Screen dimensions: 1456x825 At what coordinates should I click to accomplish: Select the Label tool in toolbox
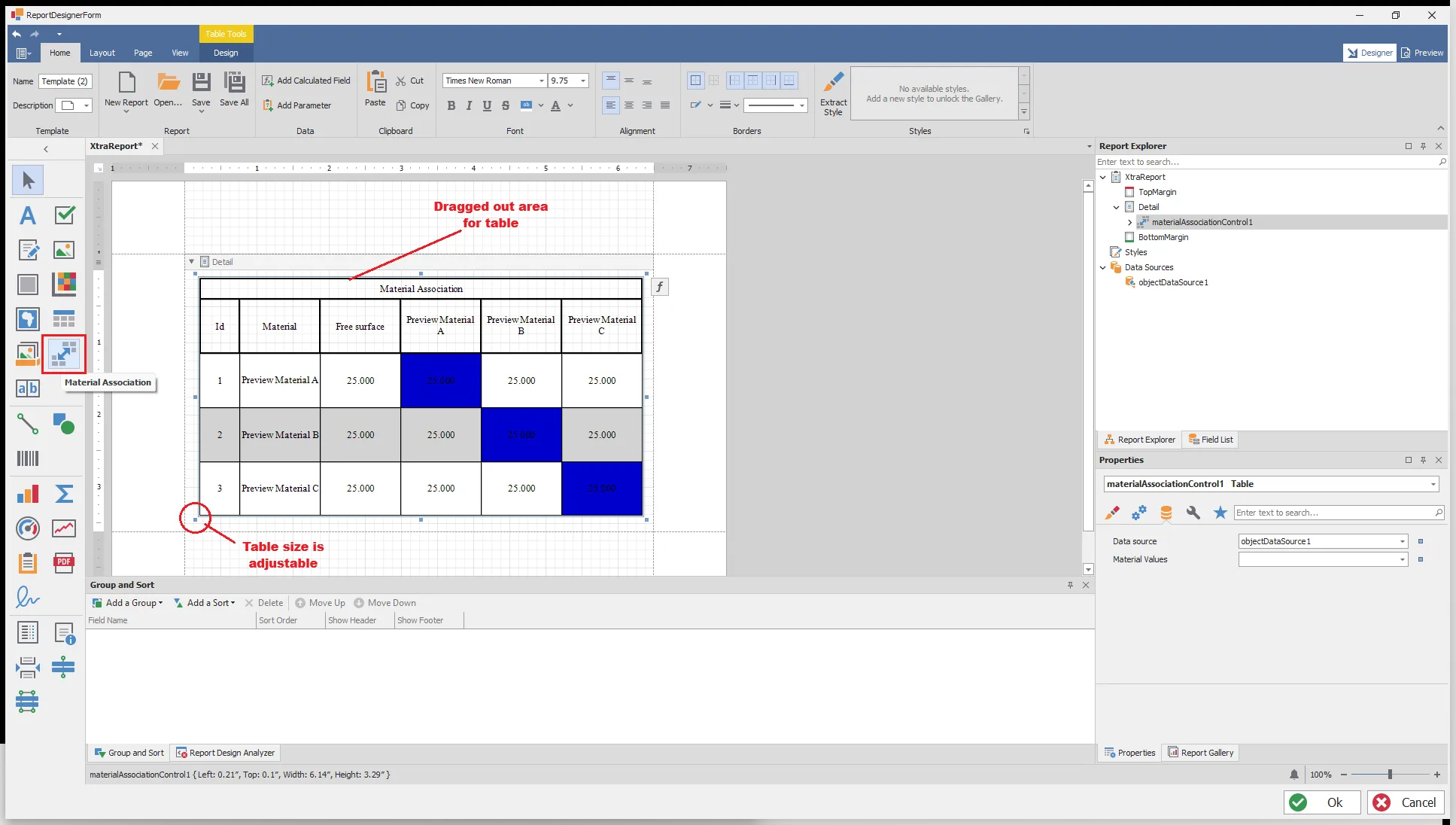click(x=28, y=216)
